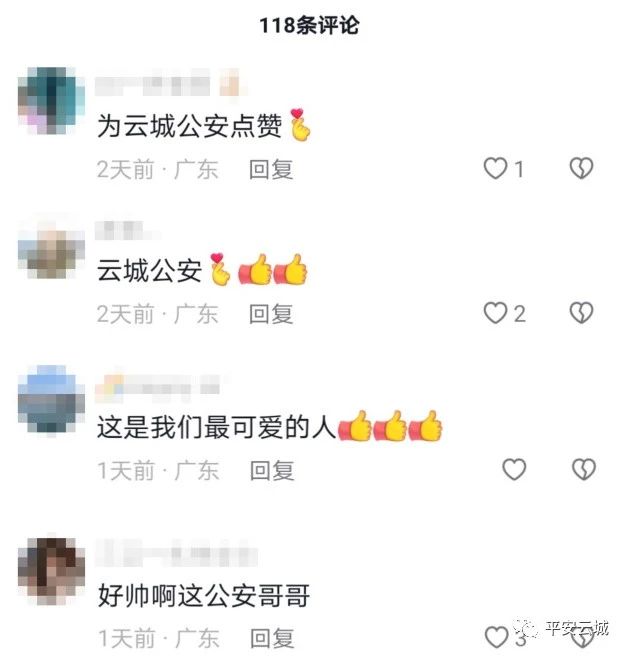
Task: Open username above 这是我们最可爱的人
Action: (x=162, y=385)
